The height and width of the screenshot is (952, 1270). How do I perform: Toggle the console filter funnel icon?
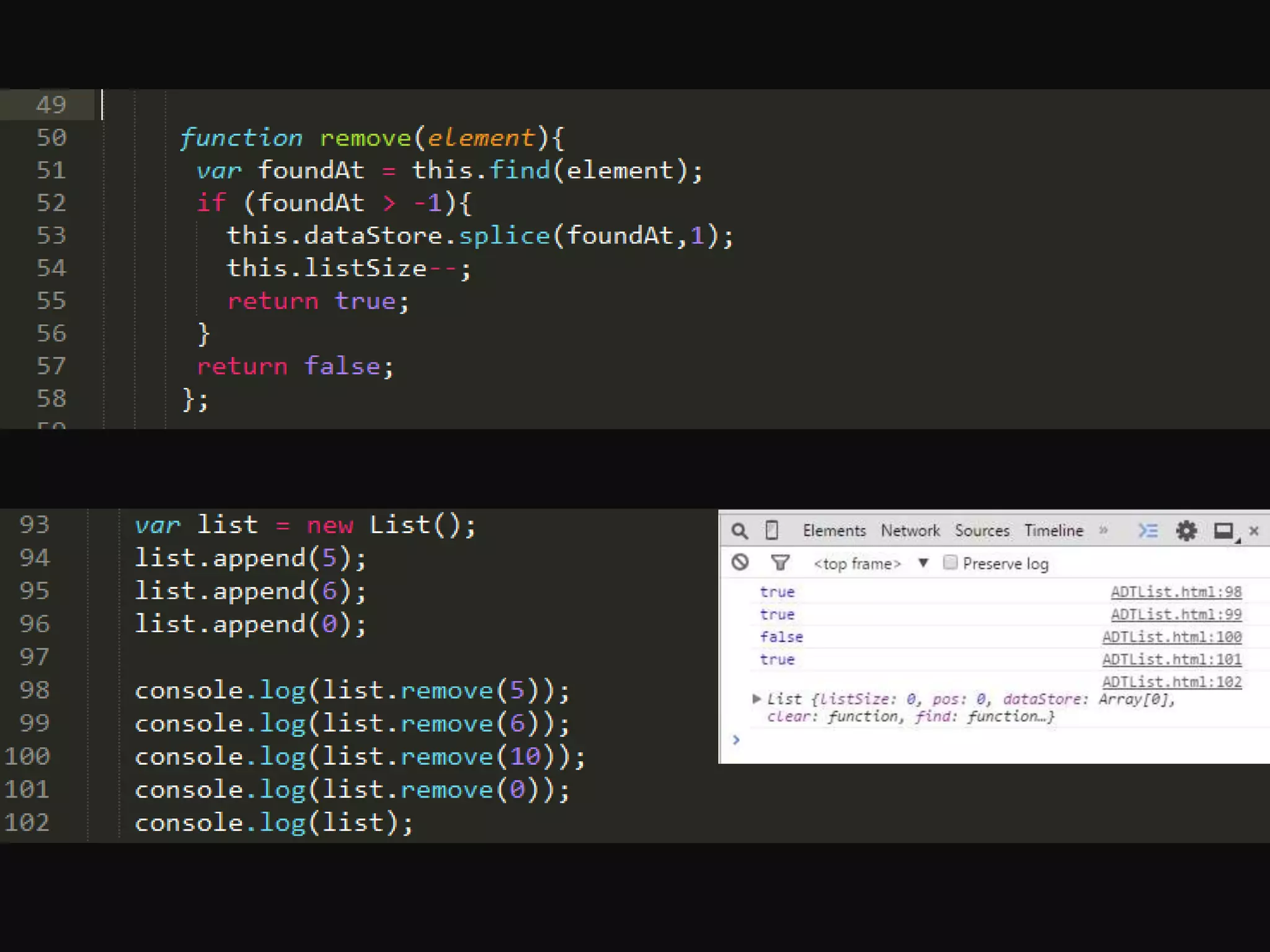pyautogui.click(x=780, y=563)
